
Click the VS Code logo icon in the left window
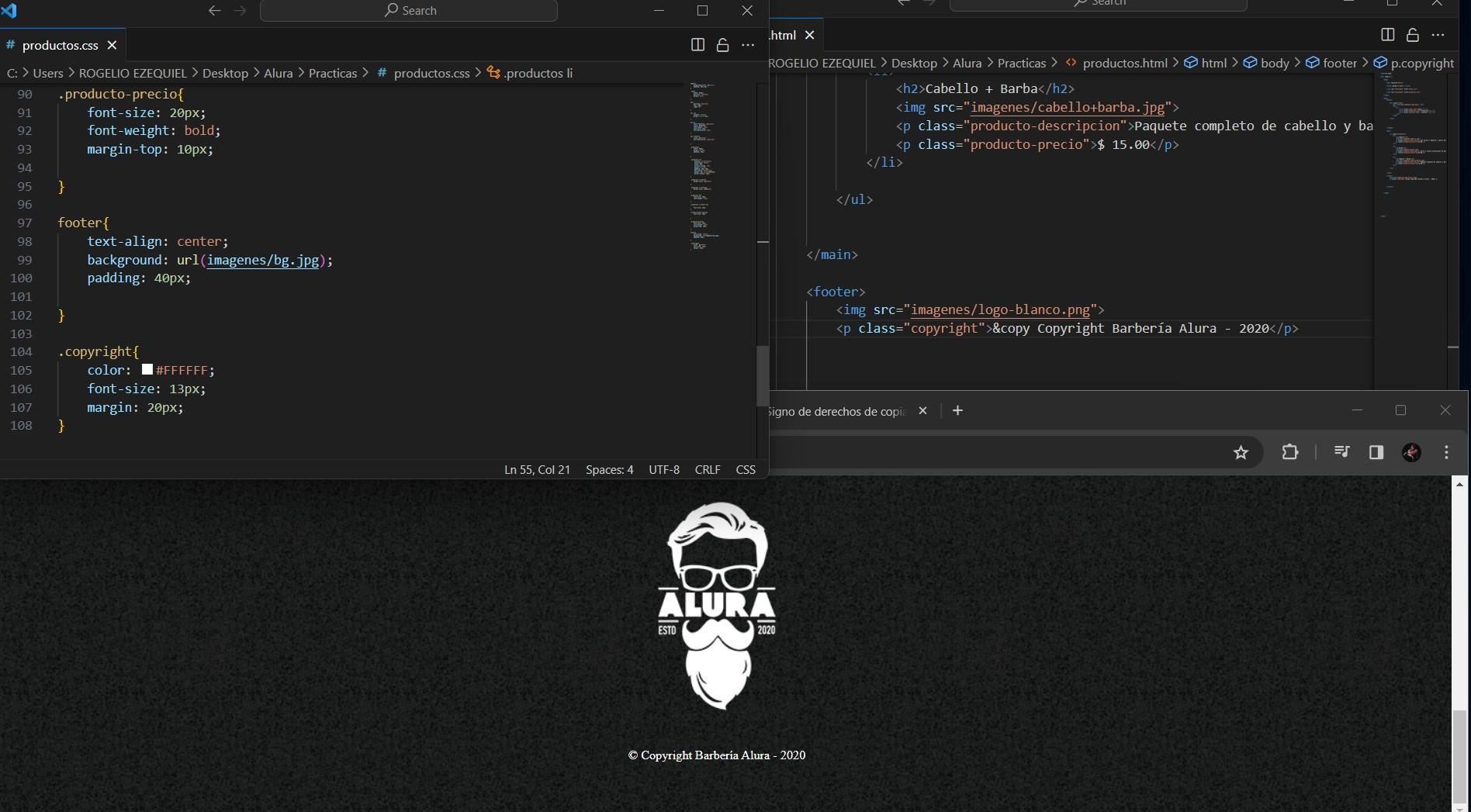[9, 10]
